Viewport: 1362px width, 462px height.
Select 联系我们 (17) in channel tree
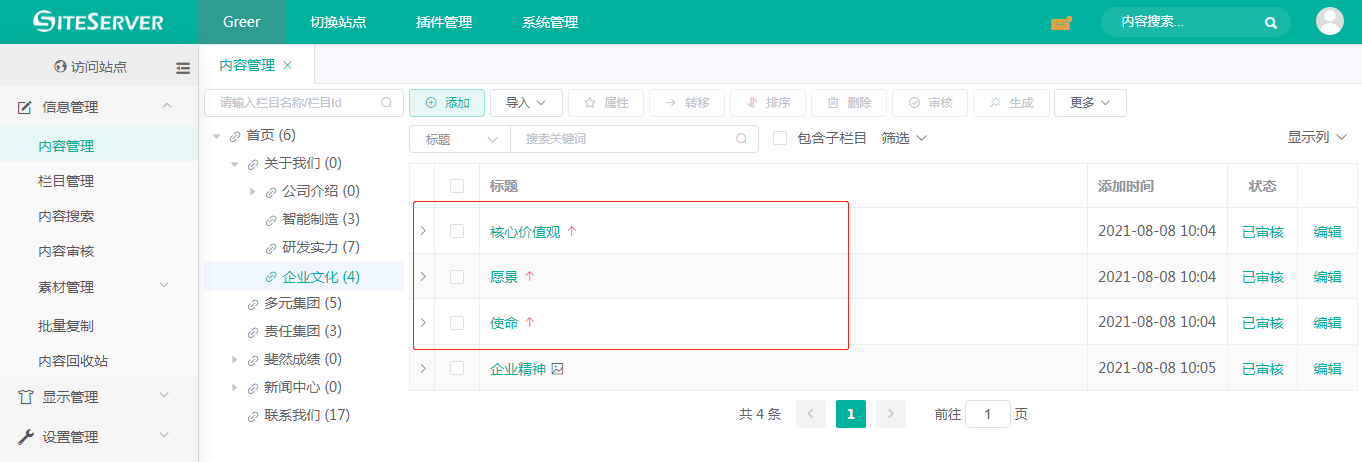(306, 415)
